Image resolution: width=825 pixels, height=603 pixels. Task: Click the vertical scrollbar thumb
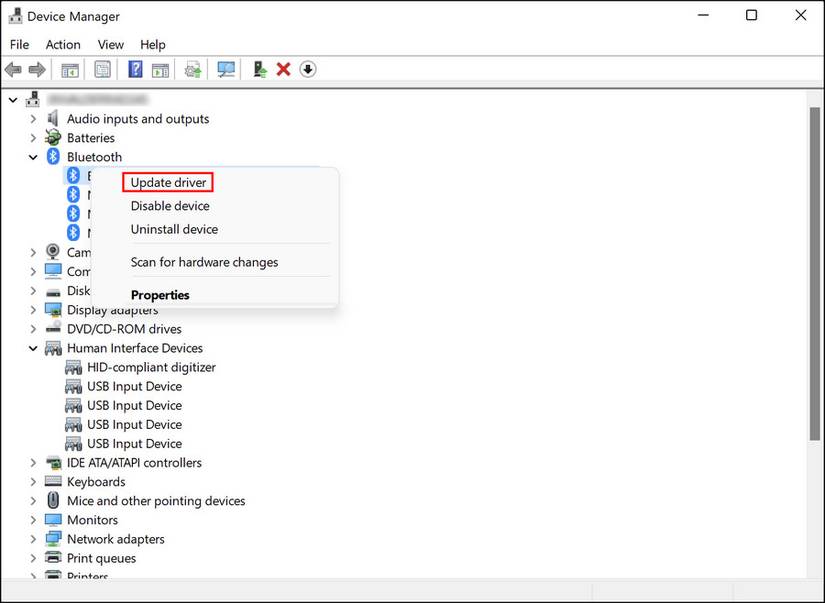click(x=814, y=274)
